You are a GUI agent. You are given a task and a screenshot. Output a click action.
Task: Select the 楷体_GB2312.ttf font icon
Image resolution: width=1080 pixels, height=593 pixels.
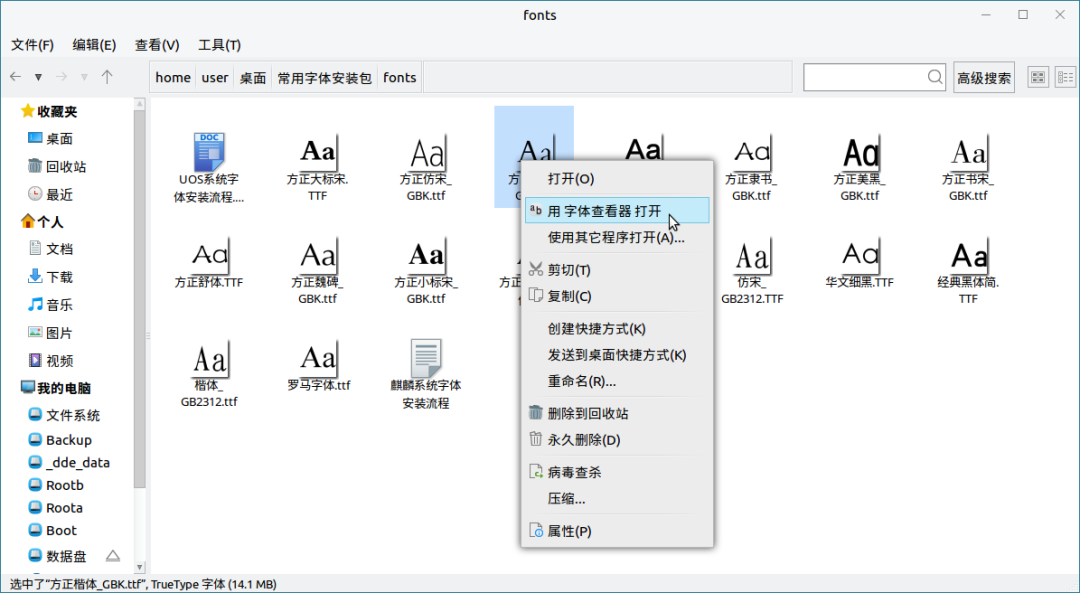pyautogui.click(x=209, y=358)
